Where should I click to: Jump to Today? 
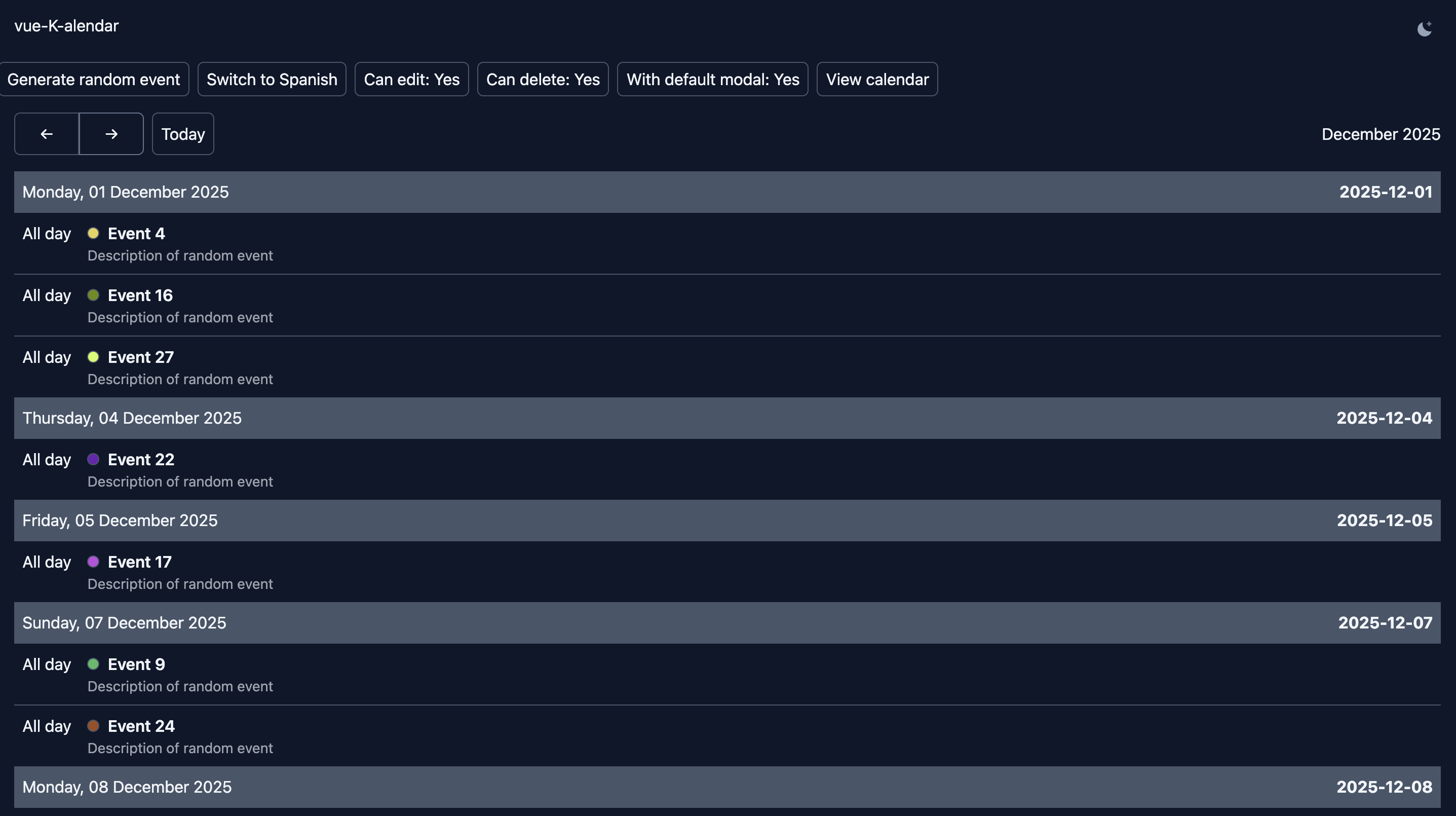click(182, 134)
